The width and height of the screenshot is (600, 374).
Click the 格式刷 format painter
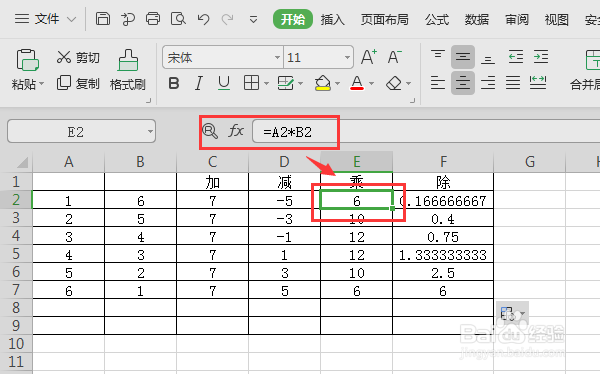(x=128, y=70)
